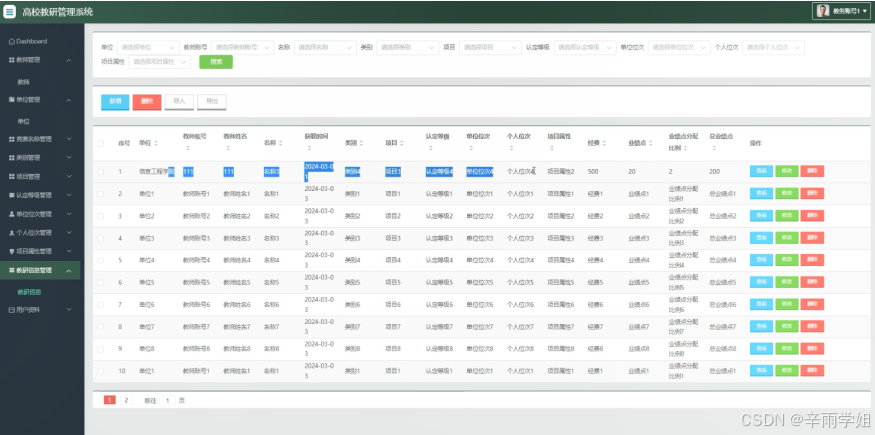Viewport: 875px width, 435px height.
Task: Click the 前往 page number input field
Action: coord(167,400)
